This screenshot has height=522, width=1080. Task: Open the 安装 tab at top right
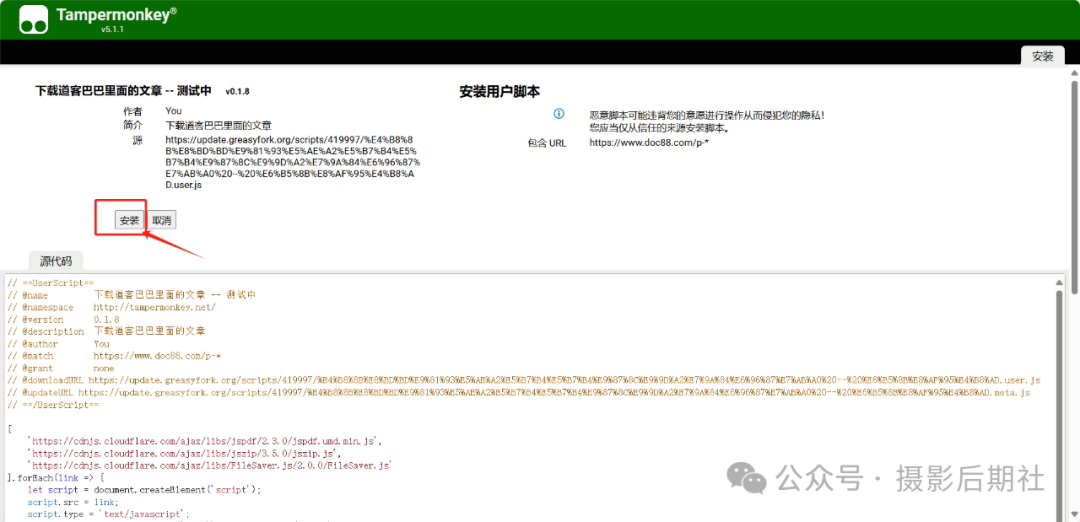(x=1043, y=56)
